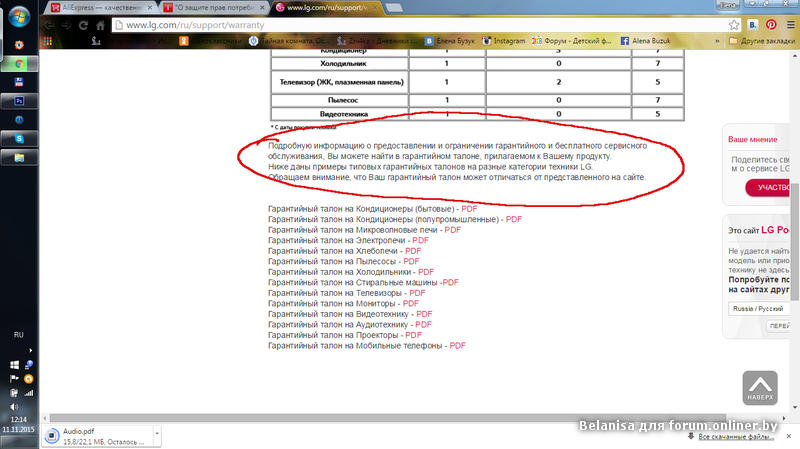
Task: Open PDF for Мобильные телефоны warranty
Action: pos(458,346)
